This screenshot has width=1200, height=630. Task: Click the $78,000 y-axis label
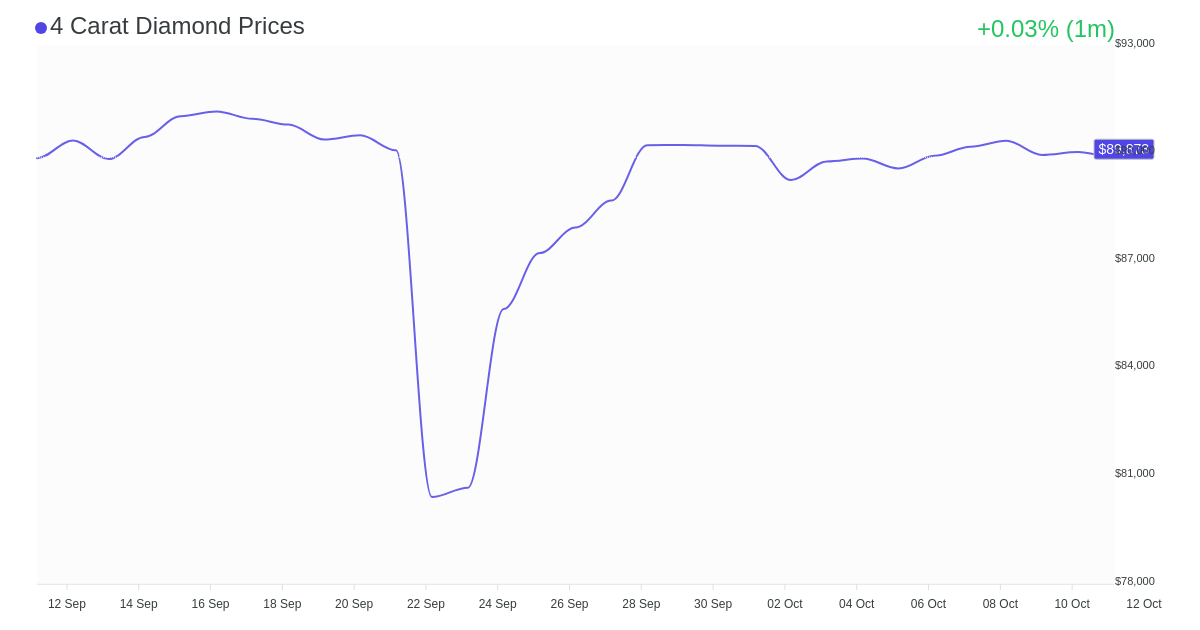pyautogui.click(x=1134, y=581)
